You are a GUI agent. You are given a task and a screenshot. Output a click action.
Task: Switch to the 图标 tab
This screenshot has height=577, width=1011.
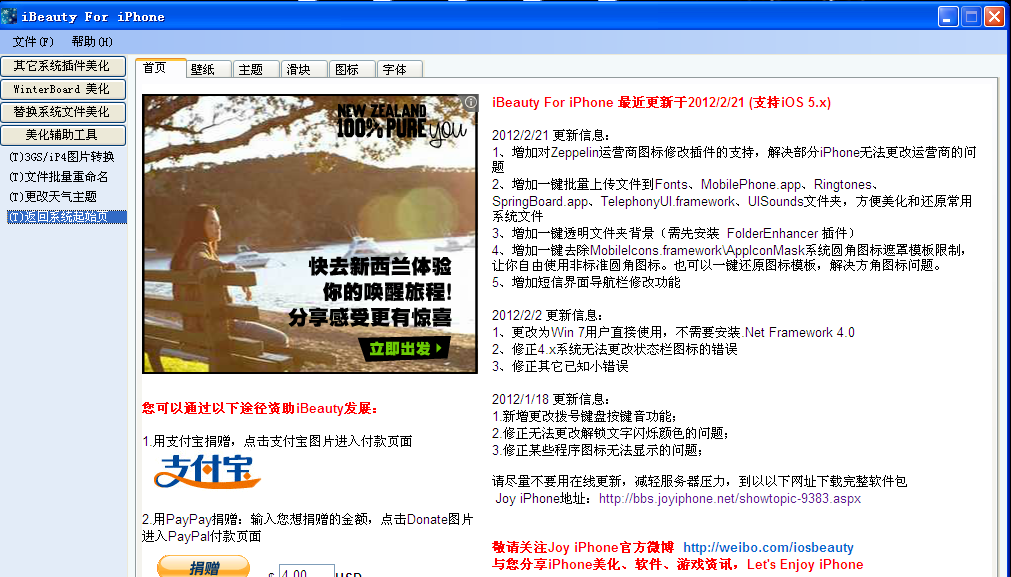[x=352, y=70]
